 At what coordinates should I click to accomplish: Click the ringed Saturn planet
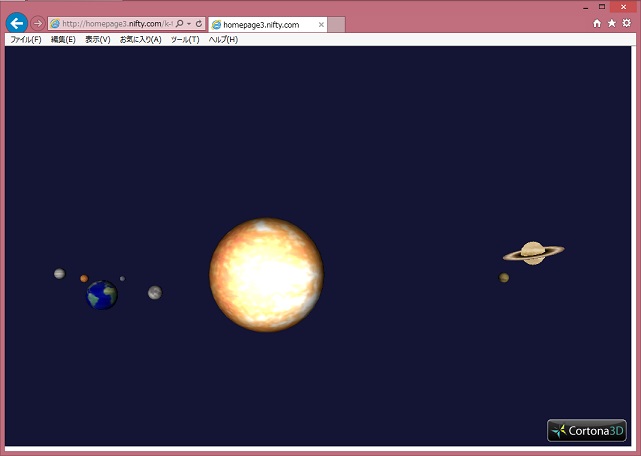[x=533, y=253]
